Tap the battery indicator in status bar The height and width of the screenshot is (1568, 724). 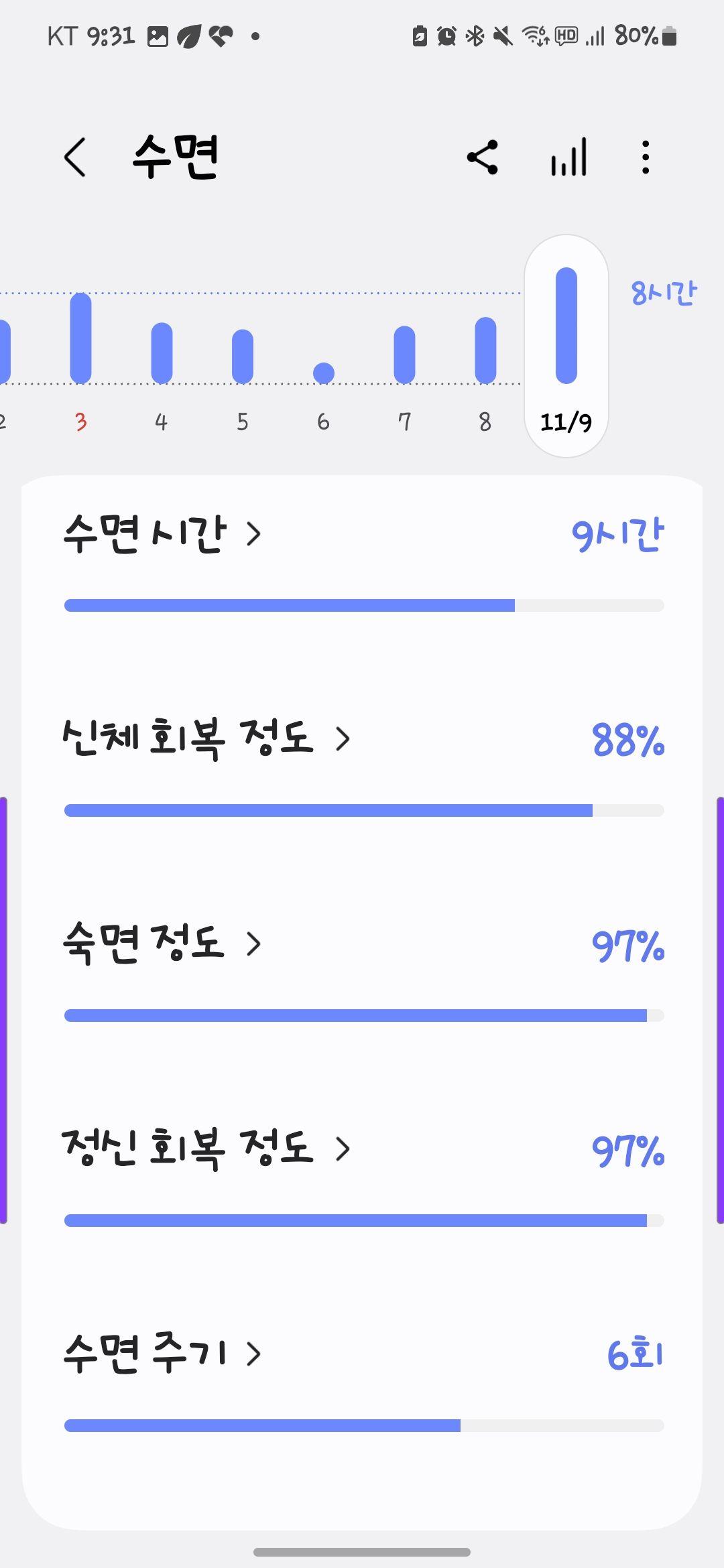coord(669,36)
